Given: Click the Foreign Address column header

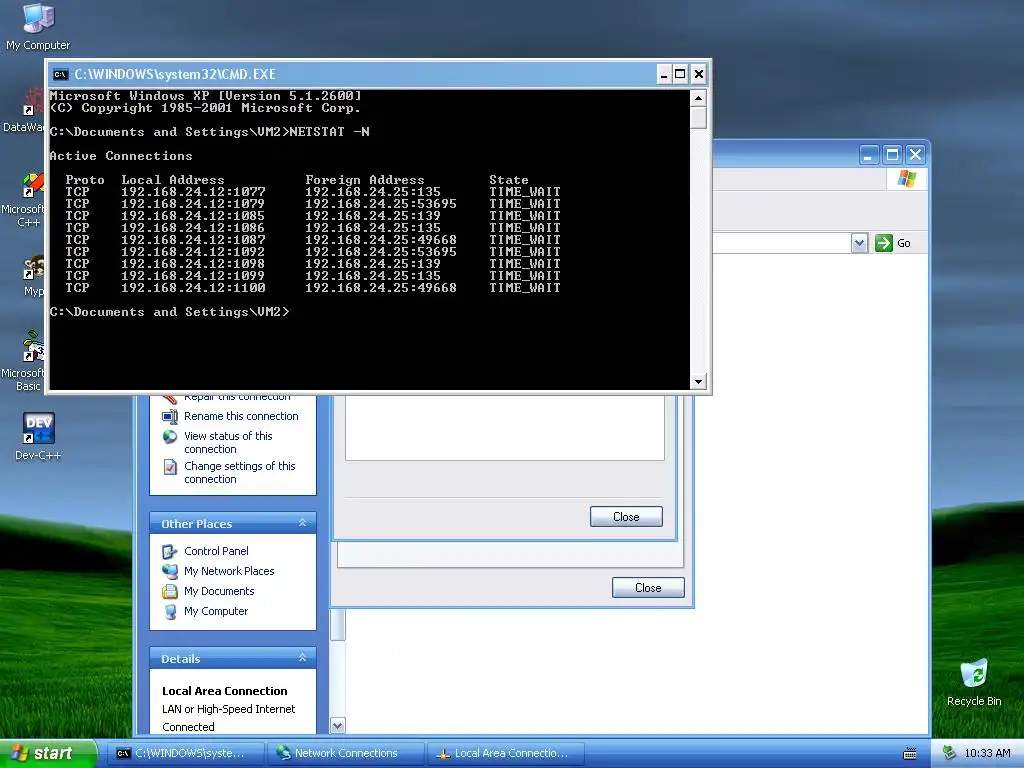Looking at the screenshot, I should [364, 180].
